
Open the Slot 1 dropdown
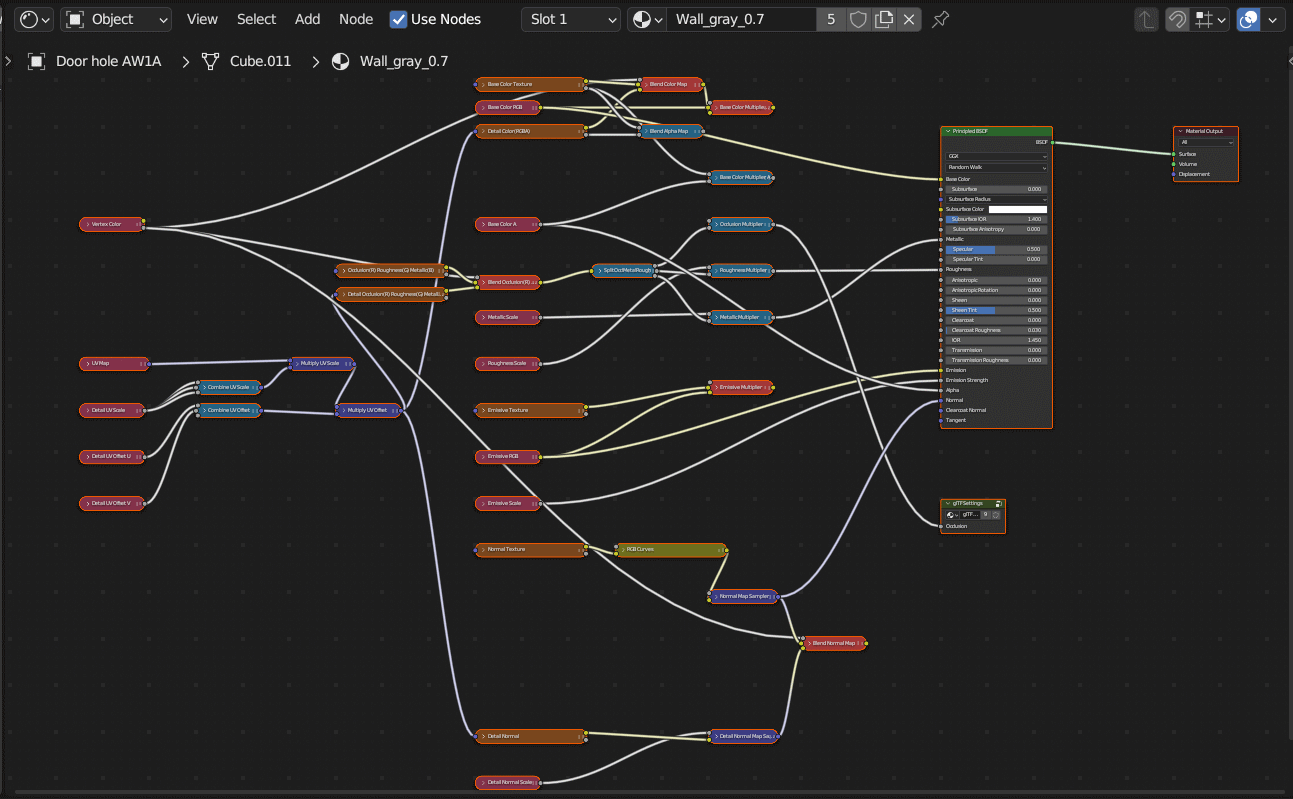tap(572, 19)
